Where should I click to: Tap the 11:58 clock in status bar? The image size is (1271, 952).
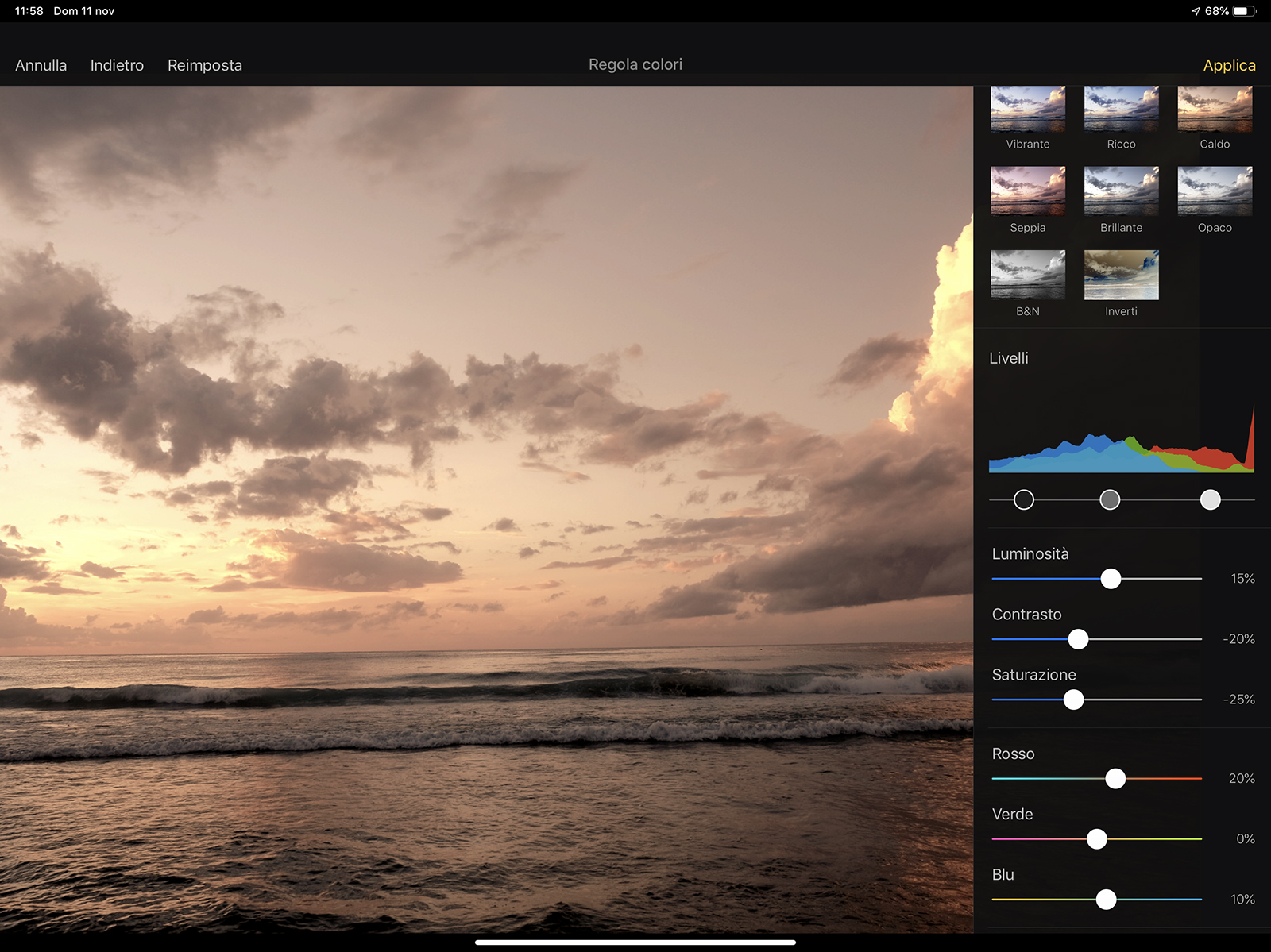pyautogui.click(x=29, y=11)
